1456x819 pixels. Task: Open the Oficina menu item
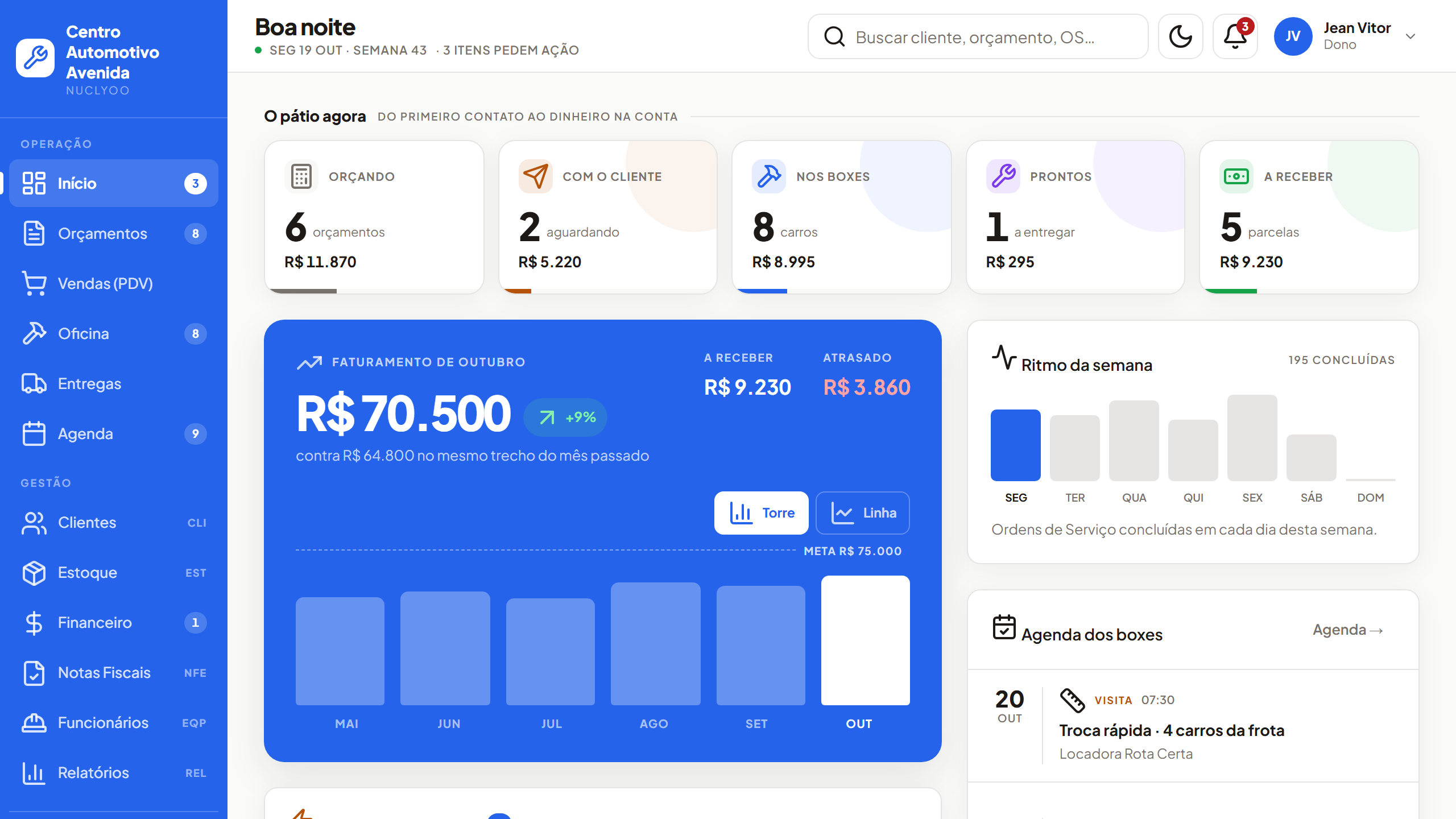coord(114,333)
